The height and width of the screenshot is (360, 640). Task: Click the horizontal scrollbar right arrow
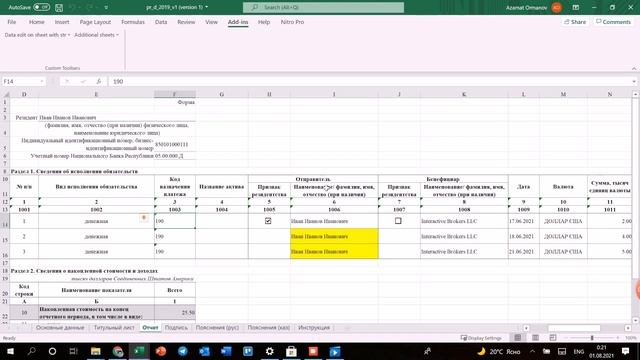tap(627, 328)
